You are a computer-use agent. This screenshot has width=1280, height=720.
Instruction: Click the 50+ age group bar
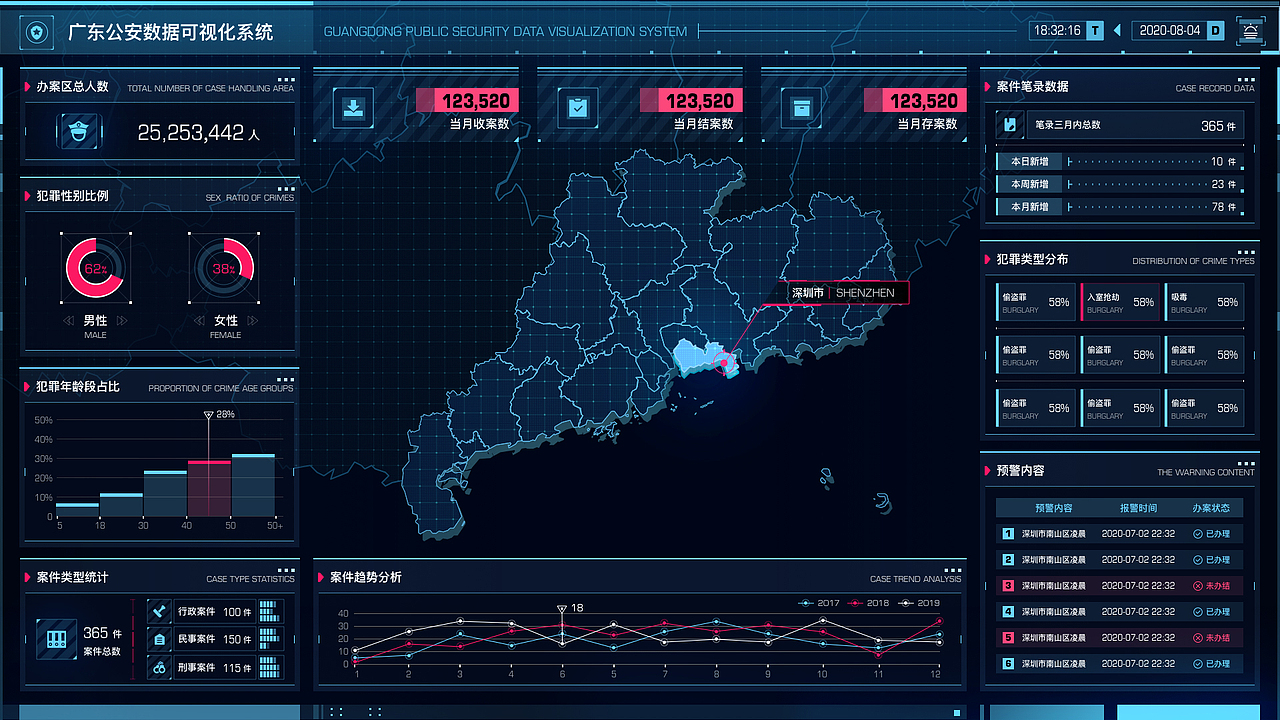(x=253, y=485)
